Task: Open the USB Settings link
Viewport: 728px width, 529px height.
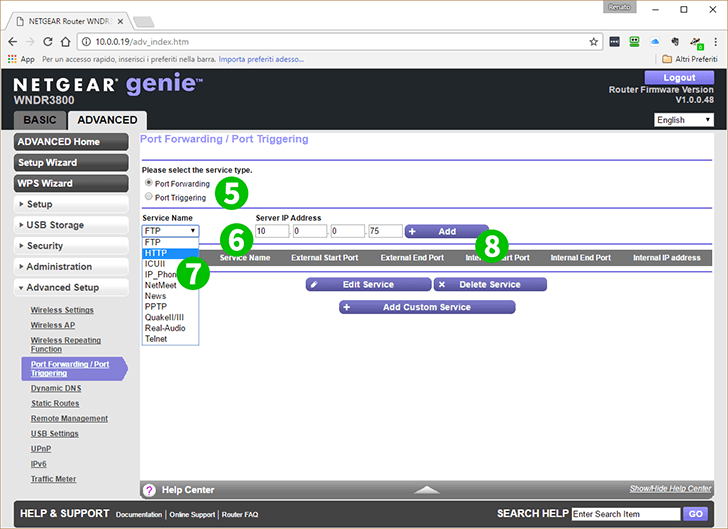Action: [54, 434]
